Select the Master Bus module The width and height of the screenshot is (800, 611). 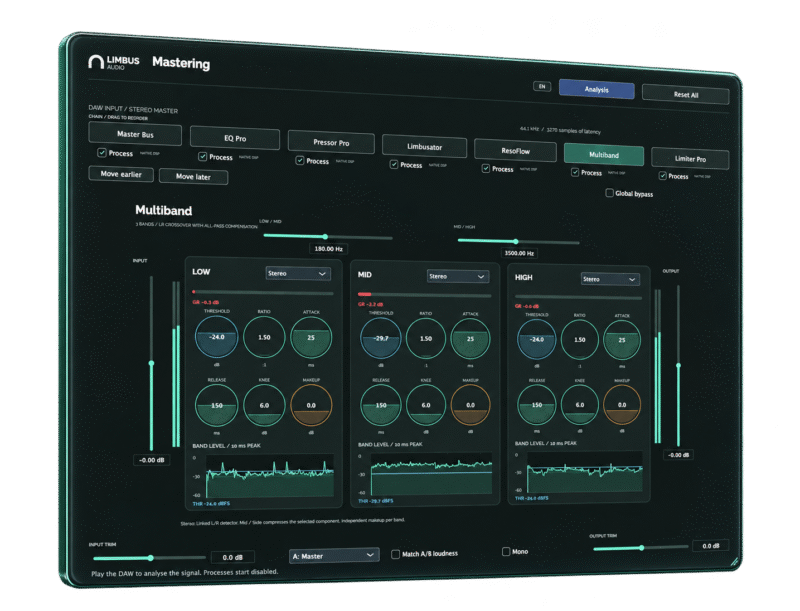(x=135, y=134)
